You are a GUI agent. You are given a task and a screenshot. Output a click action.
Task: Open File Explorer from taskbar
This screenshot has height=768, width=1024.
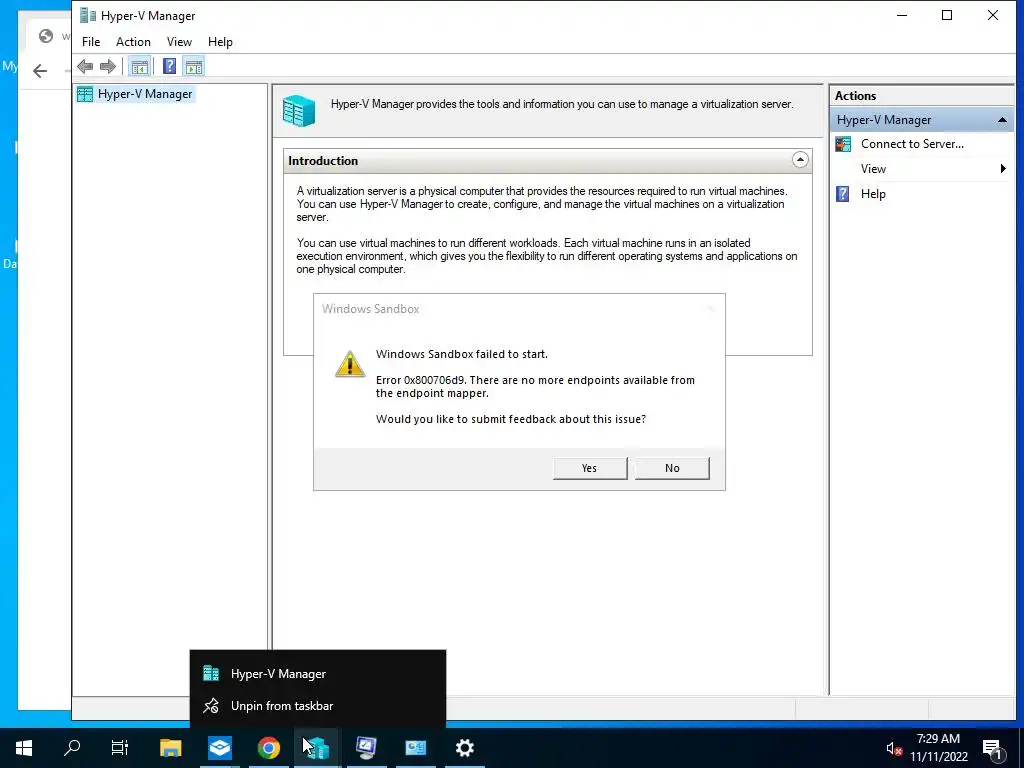170,748
